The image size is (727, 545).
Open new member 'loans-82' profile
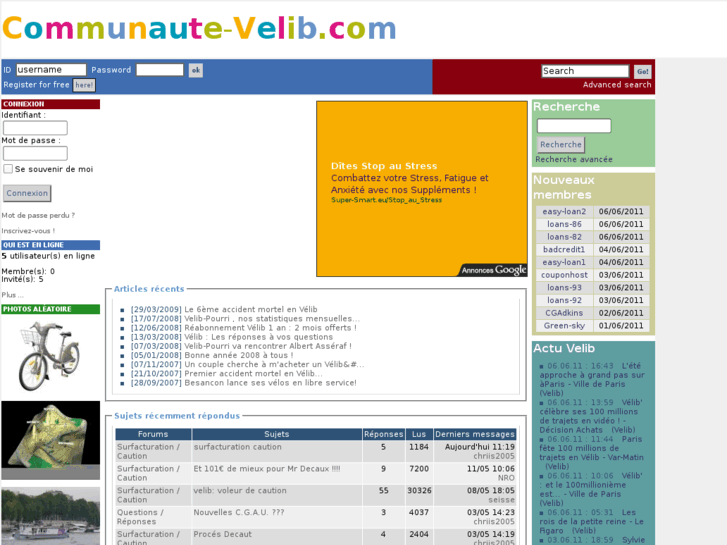click(x=564, y=237)
